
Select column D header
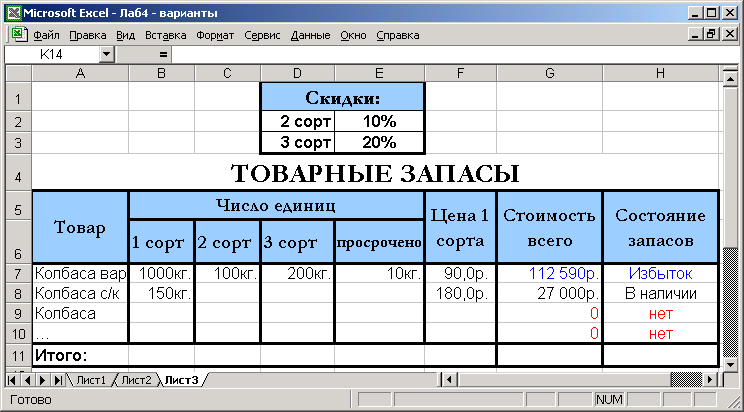pos(298,73)
